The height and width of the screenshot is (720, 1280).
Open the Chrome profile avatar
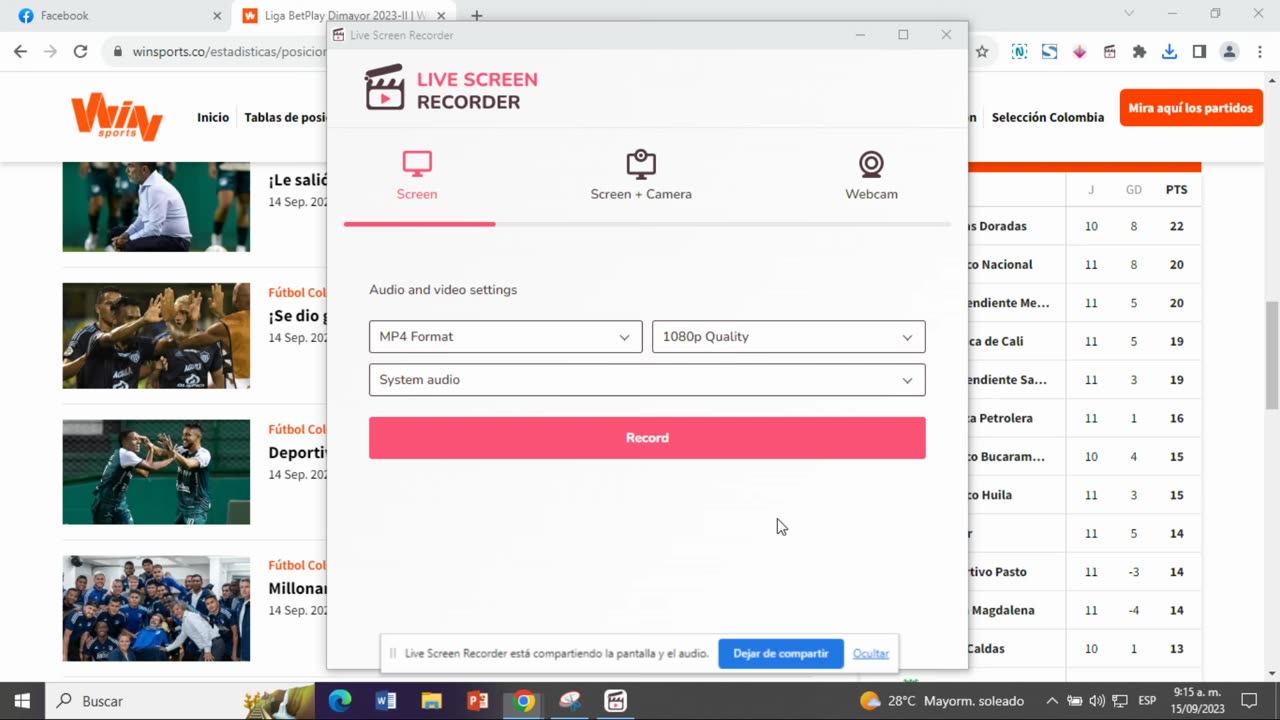(1230, 51)
